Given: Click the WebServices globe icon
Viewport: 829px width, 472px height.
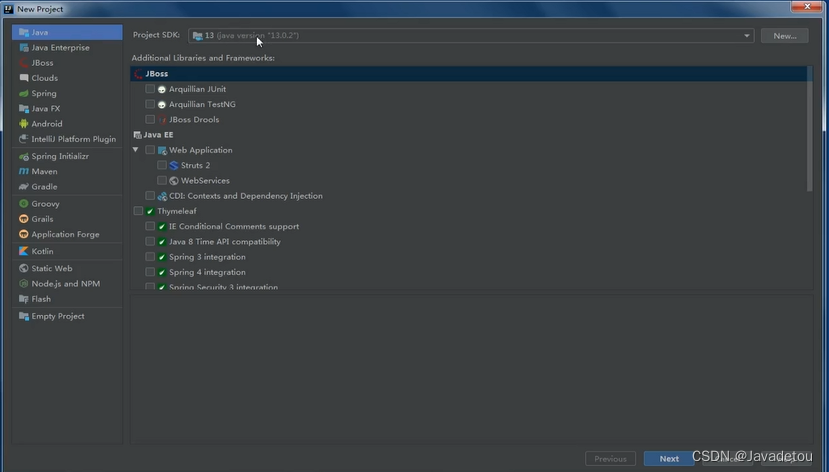Looking at the screenshot, I should tap(174, 181).
